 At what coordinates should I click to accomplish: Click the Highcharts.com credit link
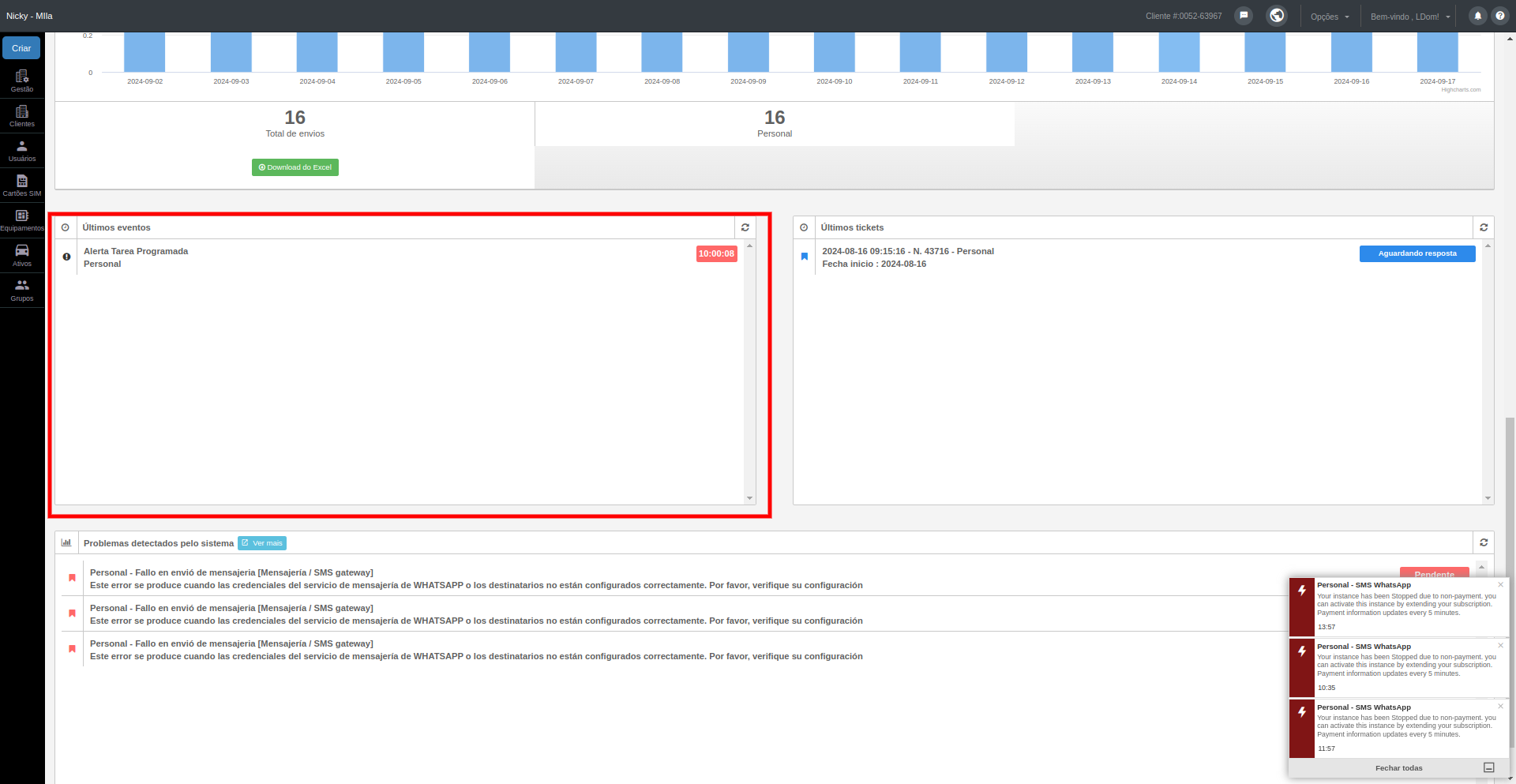tap(1461, 90)
